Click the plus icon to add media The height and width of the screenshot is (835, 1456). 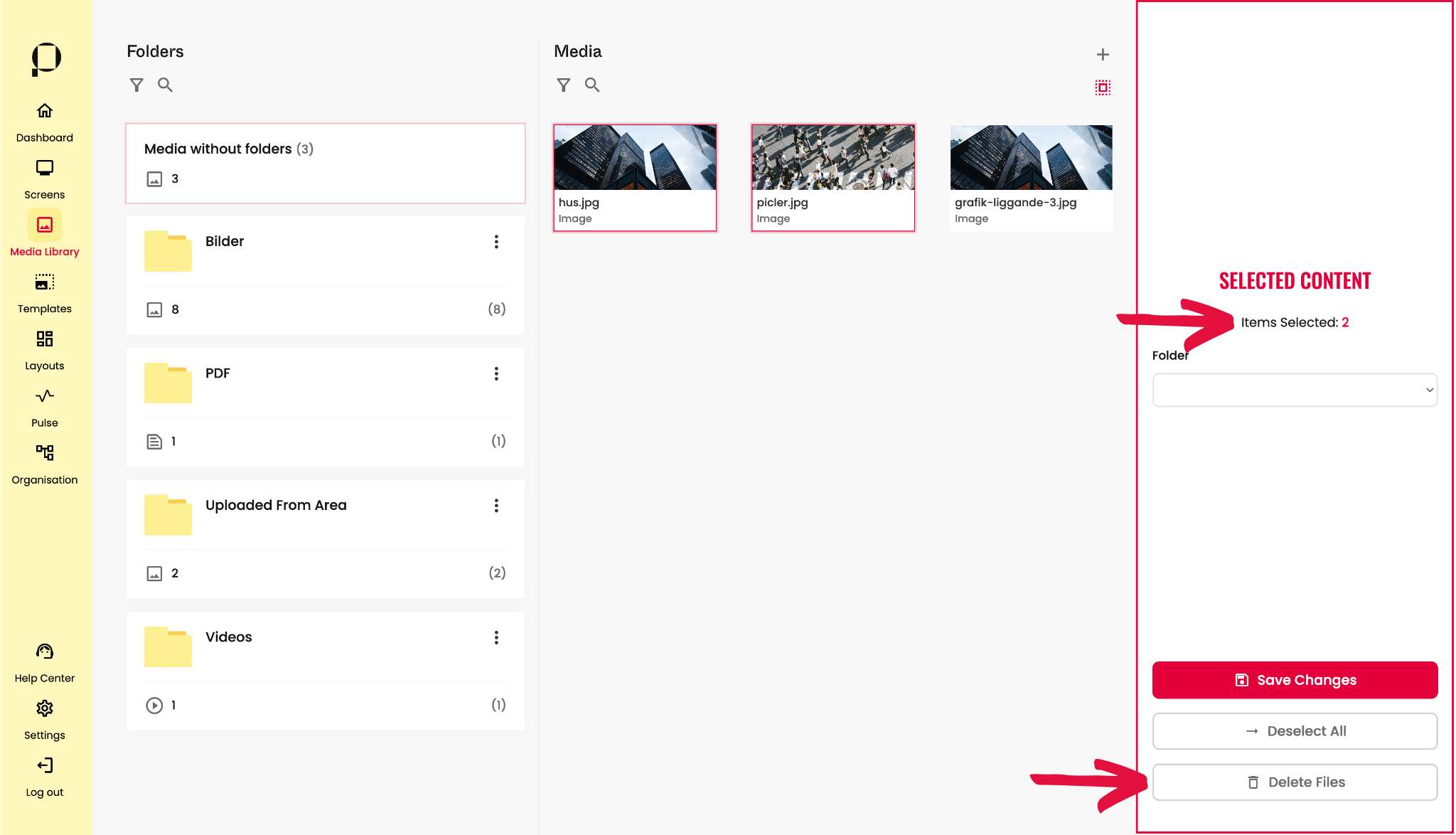pos(1103,55)
